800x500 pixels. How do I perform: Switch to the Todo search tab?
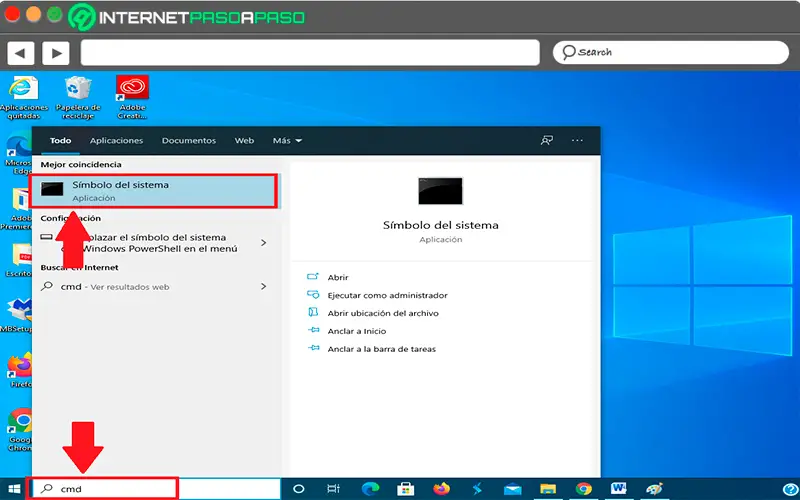coord(60,140)
